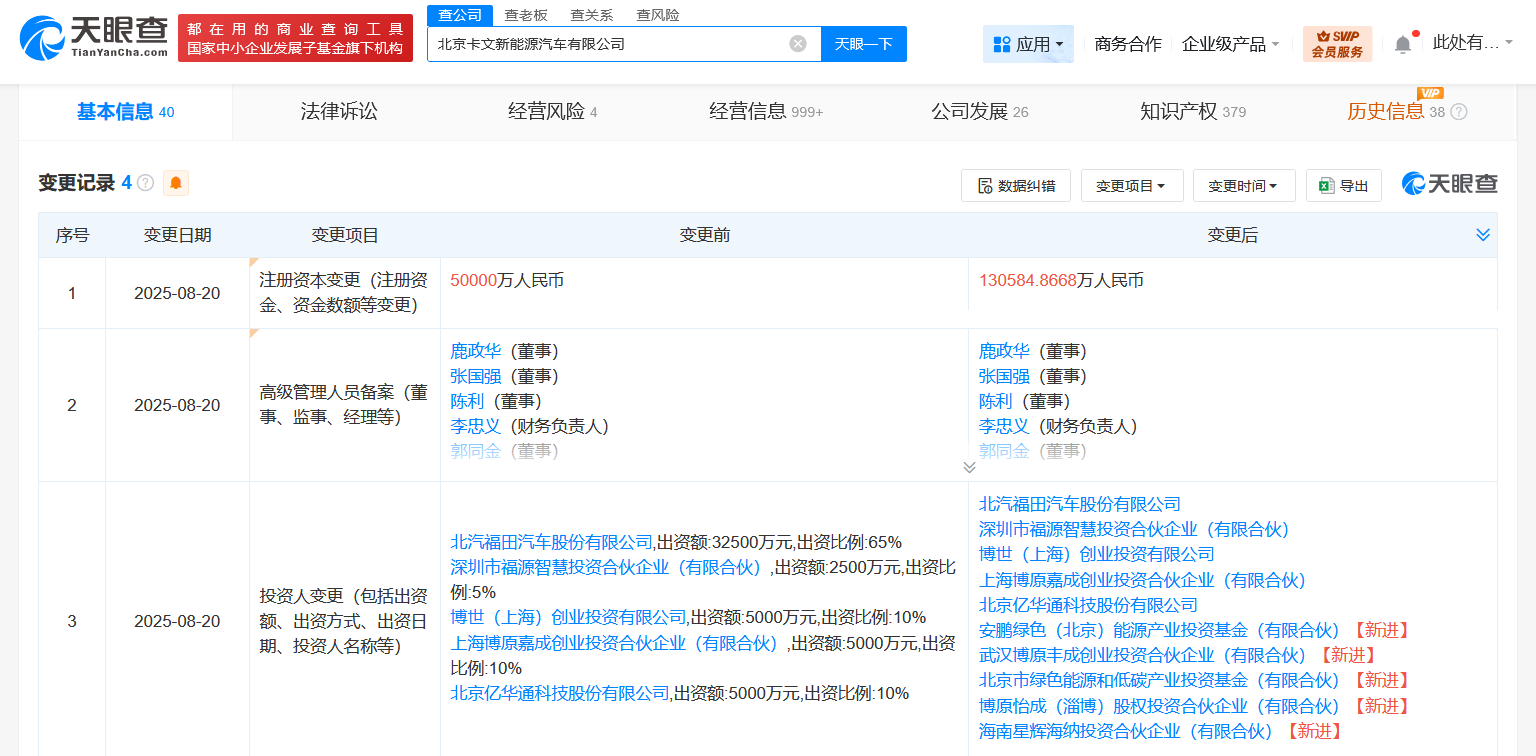Select the 法律诉讼 tab
This screenshot has height=756, width=1536.
[x=339, y=112]
